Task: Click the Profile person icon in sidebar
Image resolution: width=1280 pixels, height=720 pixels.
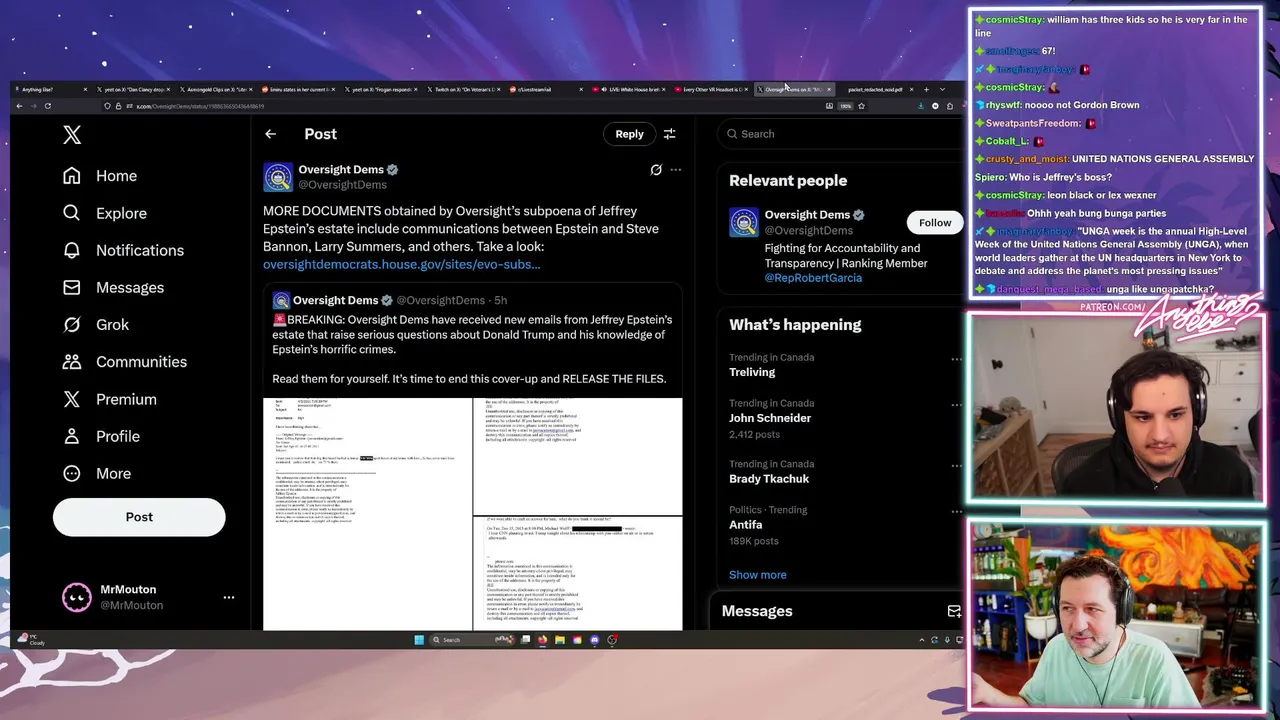Action: (x=72, y=436)
